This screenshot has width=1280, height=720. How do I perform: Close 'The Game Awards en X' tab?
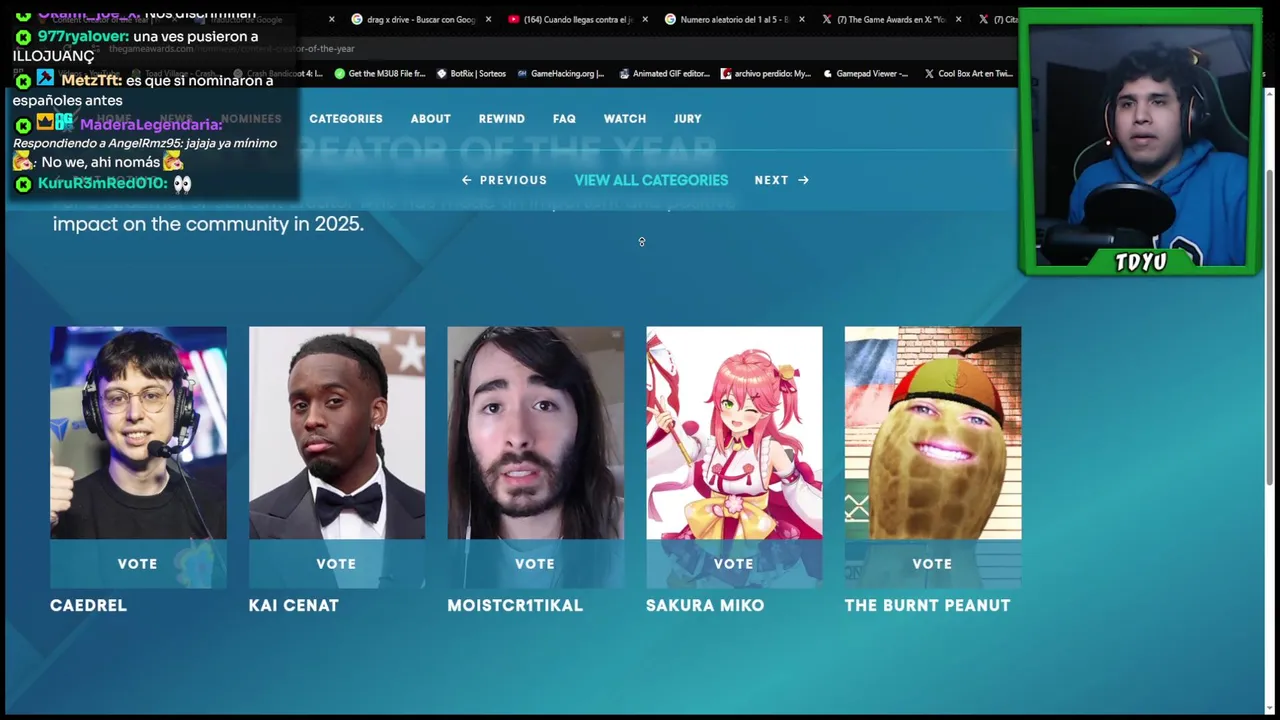point(958,19)
